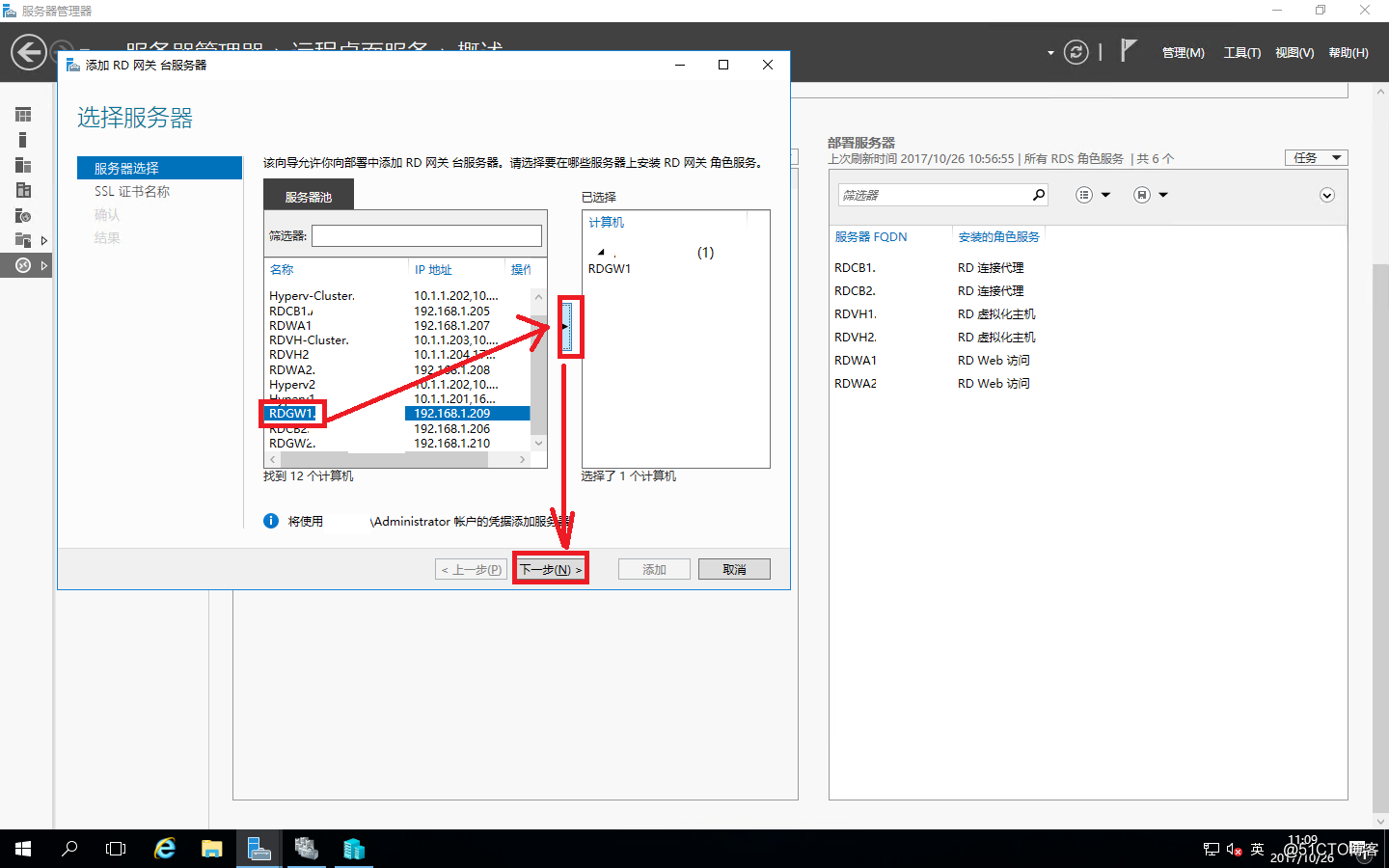The height and width of the screenshot is (868, 1389).
Task: Click the 添加 button in wizard
Action: coord(654,569)
